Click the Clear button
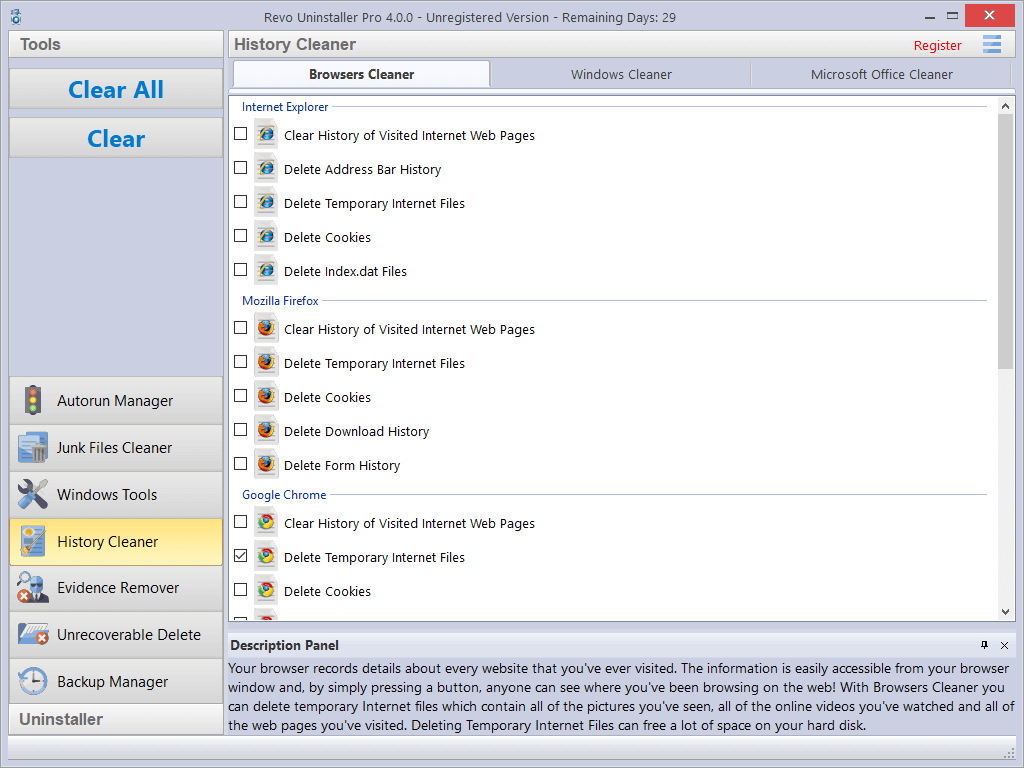Screen dimensions: 1024x768 pyautogui.click(x=116, y=138)
